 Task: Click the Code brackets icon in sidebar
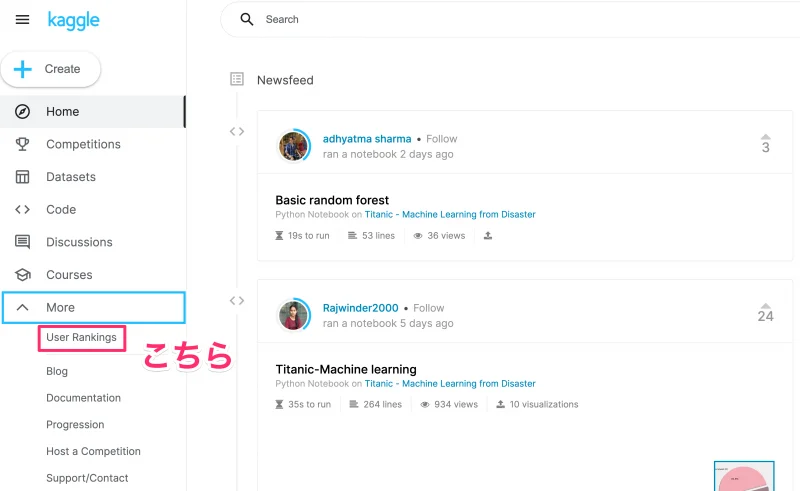(x=22, y=209)
